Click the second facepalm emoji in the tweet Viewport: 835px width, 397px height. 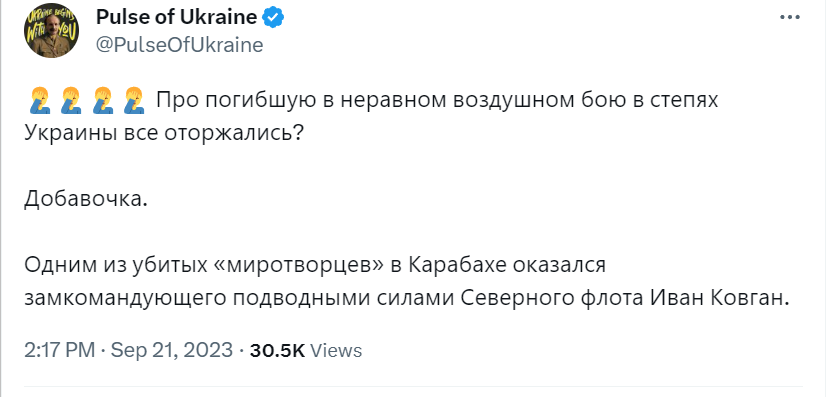point(70,101)
